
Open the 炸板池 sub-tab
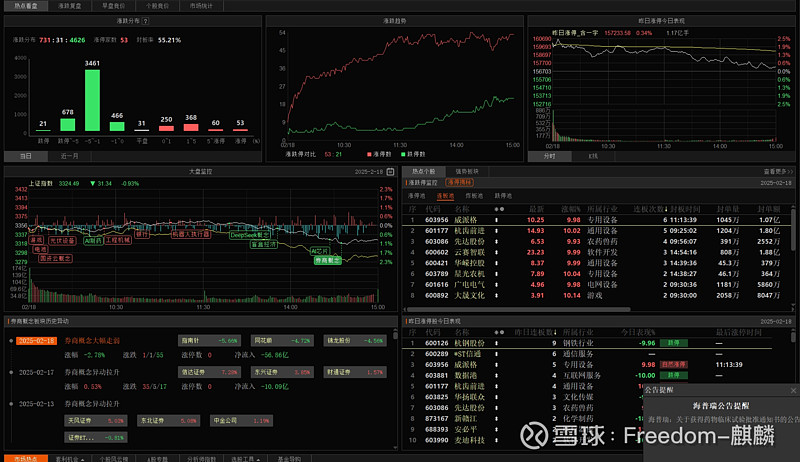click(474, 196)
